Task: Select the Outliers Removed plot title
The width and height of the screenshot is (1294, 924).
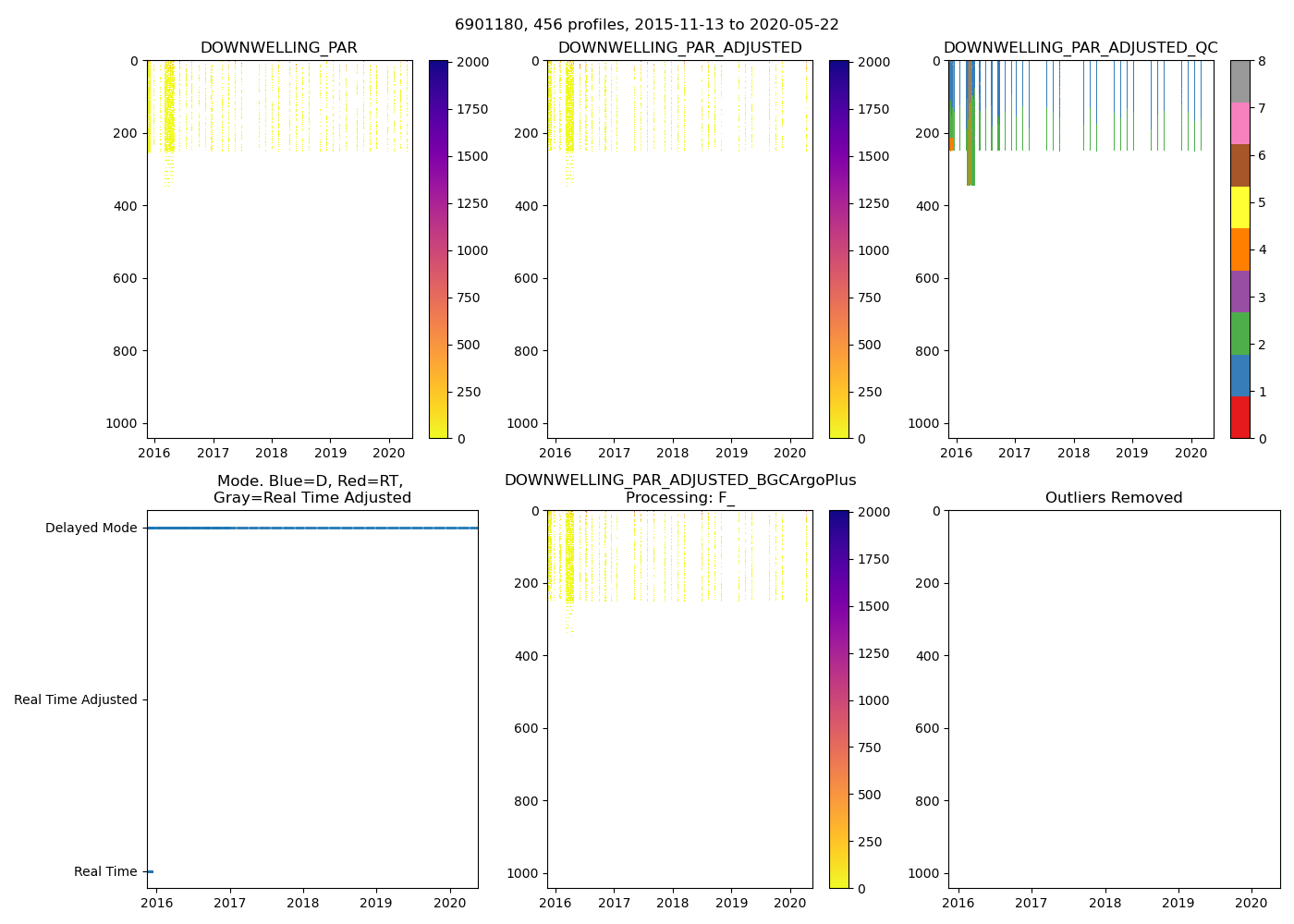Action: coord(1113,498)
